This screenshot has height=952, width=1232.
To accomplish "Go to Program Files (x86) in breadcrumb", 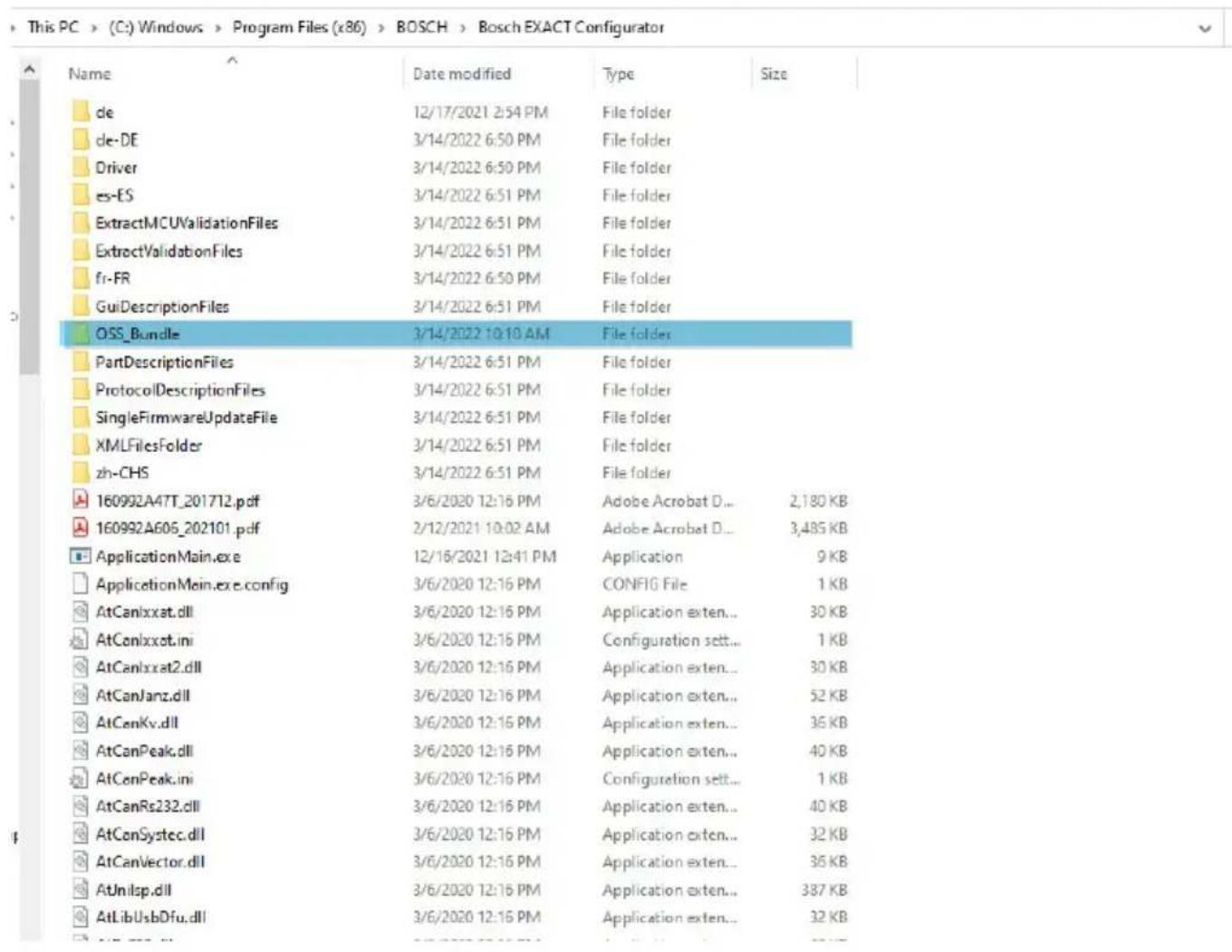I will tap(299, 27).
